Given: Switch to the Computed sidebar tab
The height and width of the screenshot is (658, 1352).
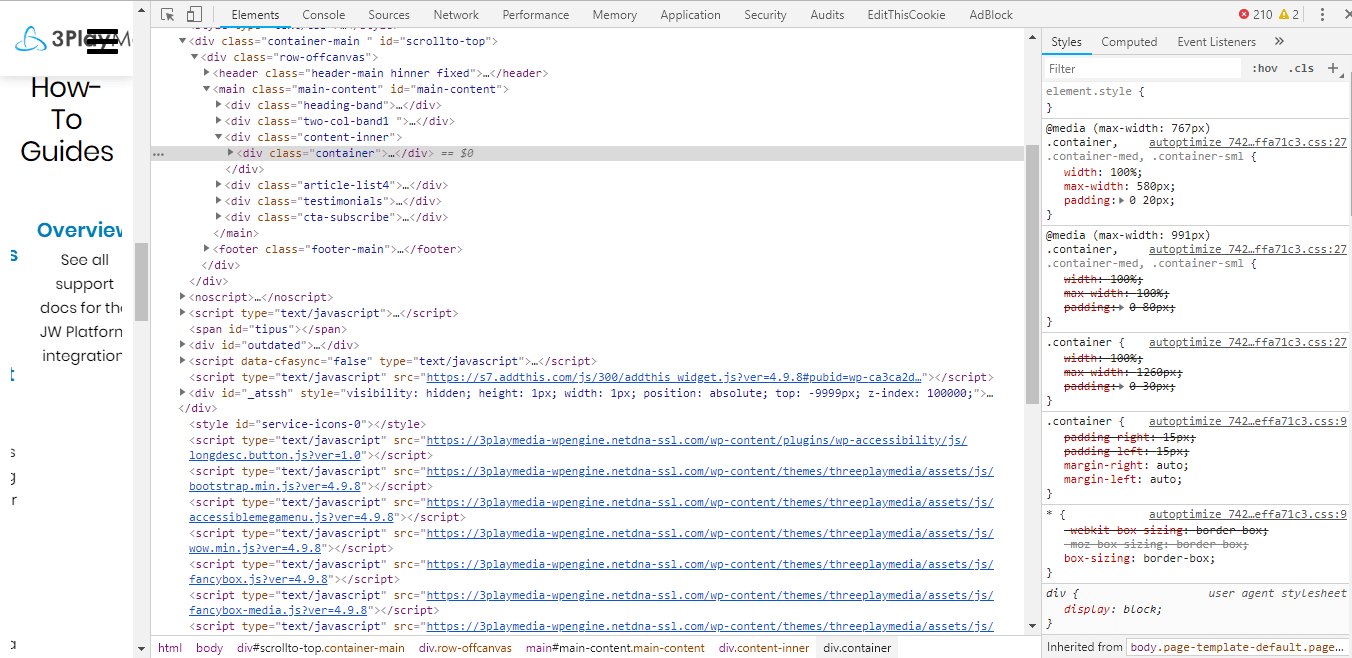Looking at the screenshot, I should [x=1129, y=42].
